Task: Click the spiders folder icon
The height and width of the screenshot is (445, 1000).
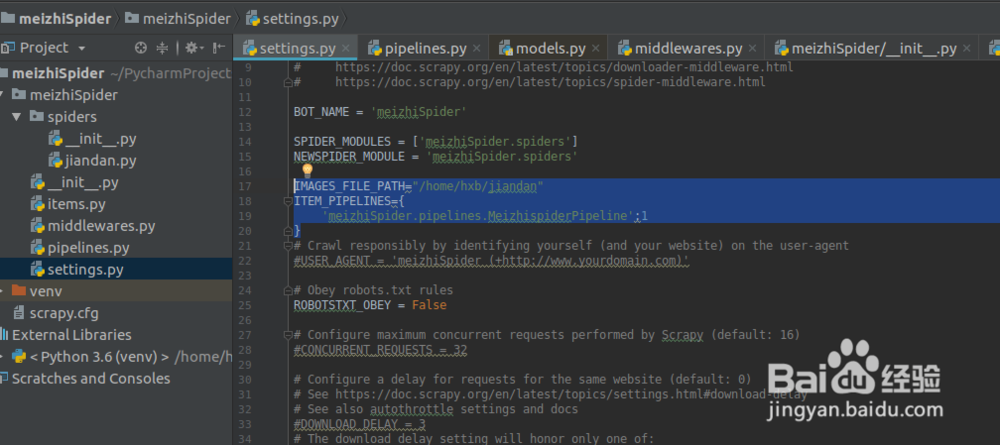Action: (x=37, y=117)
